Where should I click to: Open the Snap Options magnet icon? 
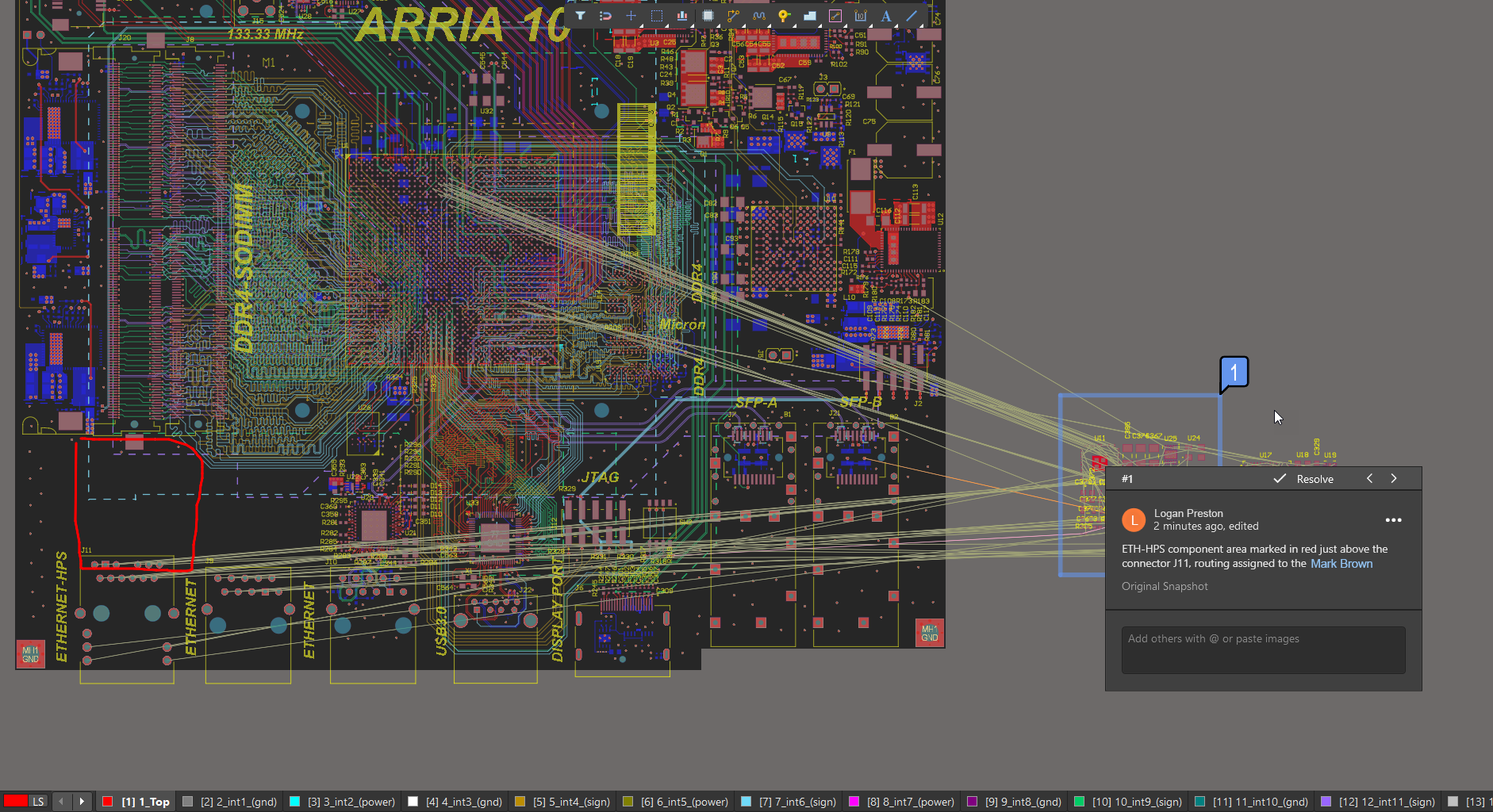coord(605,16)
